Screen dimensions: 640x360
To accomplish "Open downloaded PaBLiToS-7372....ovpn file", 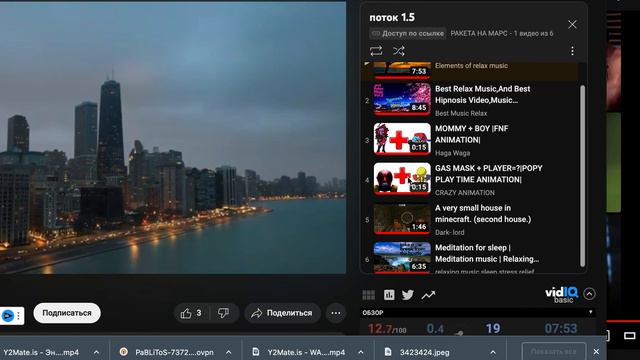I will [x=168, y=352].
